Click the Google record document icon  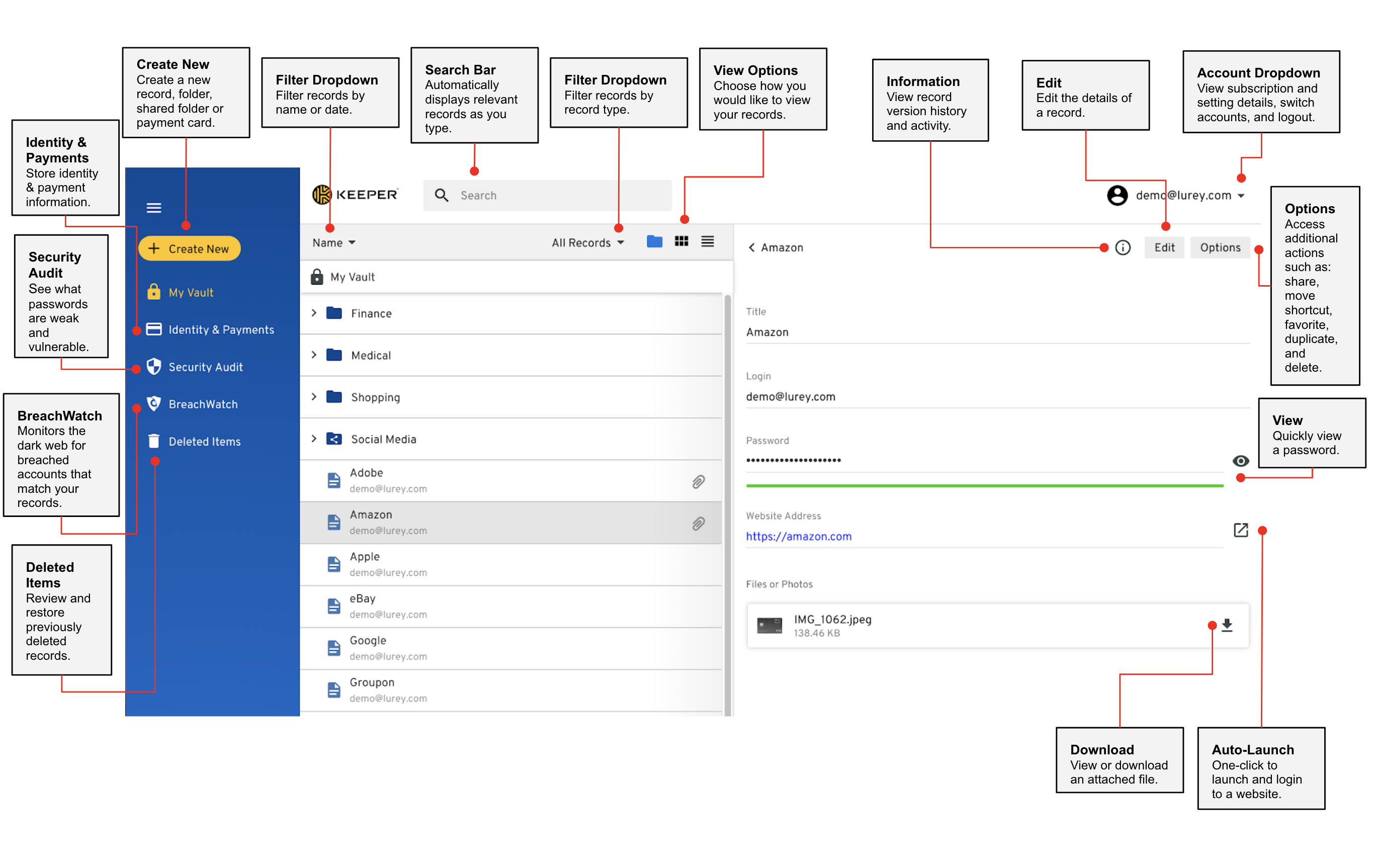click(334, 648)
